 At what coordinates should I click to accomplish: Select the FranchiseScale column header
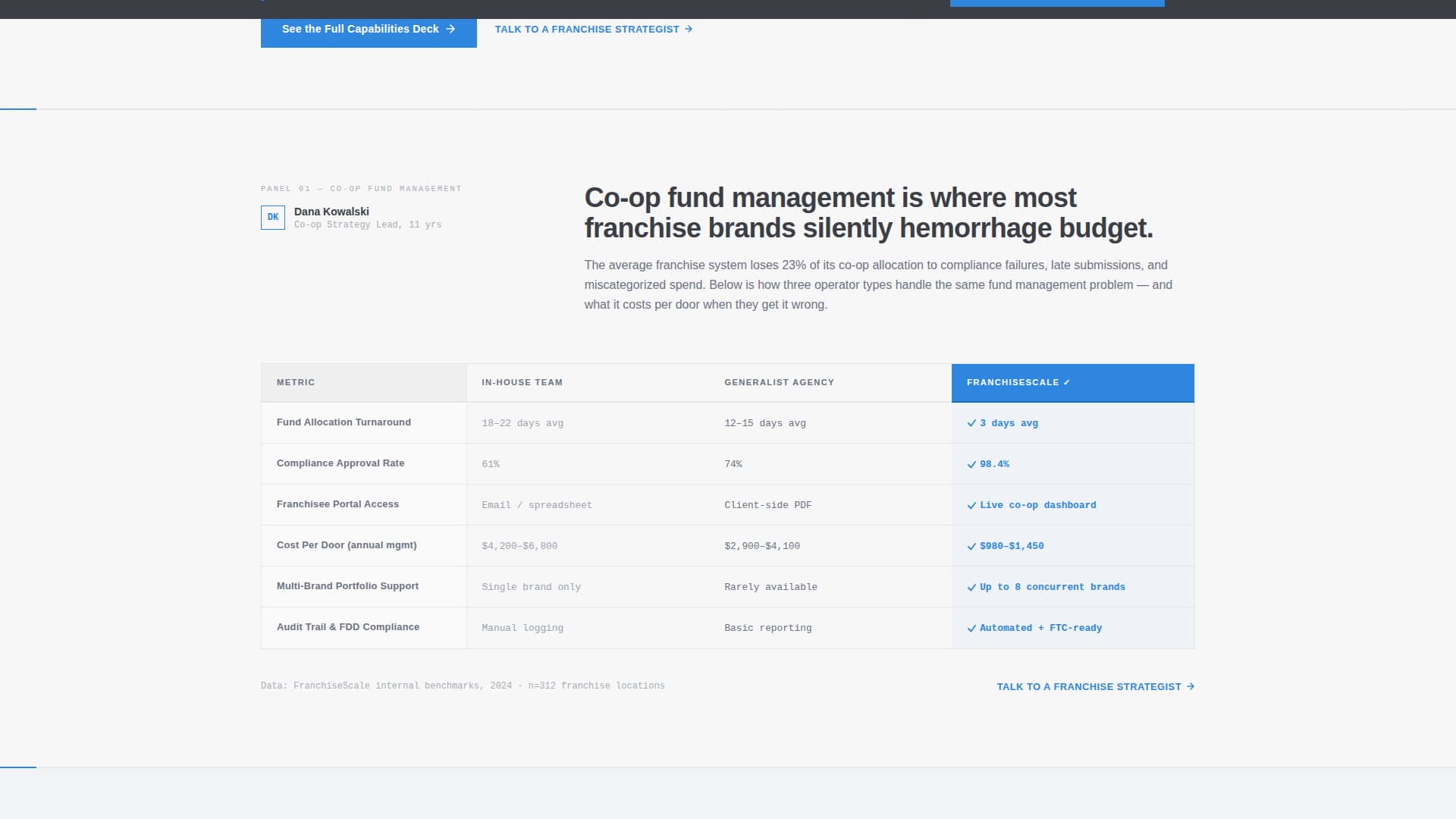click(1072, 382)
